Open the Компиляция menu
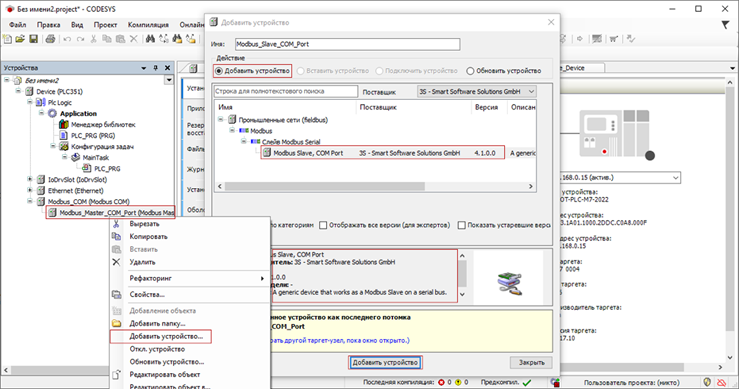The height and width of the screenshot is (389, 739). pos(148,25)
